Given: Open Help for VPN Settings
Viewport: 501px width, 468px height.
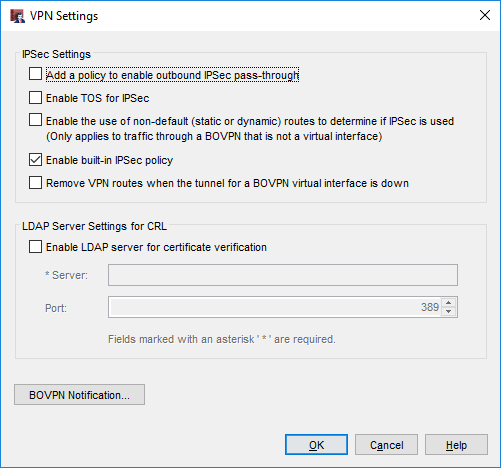Looking at the screenshot, I should coord(456,445).
